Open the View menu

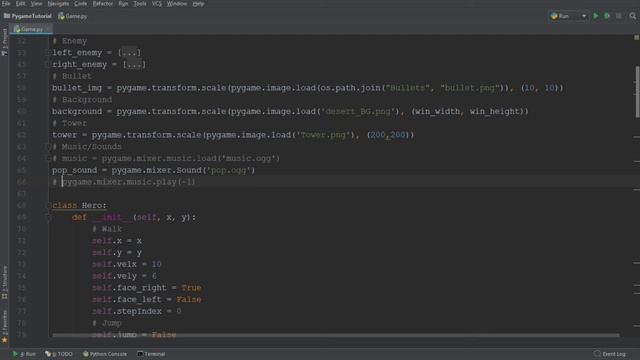pyautogui.click(x=36, y=4)
